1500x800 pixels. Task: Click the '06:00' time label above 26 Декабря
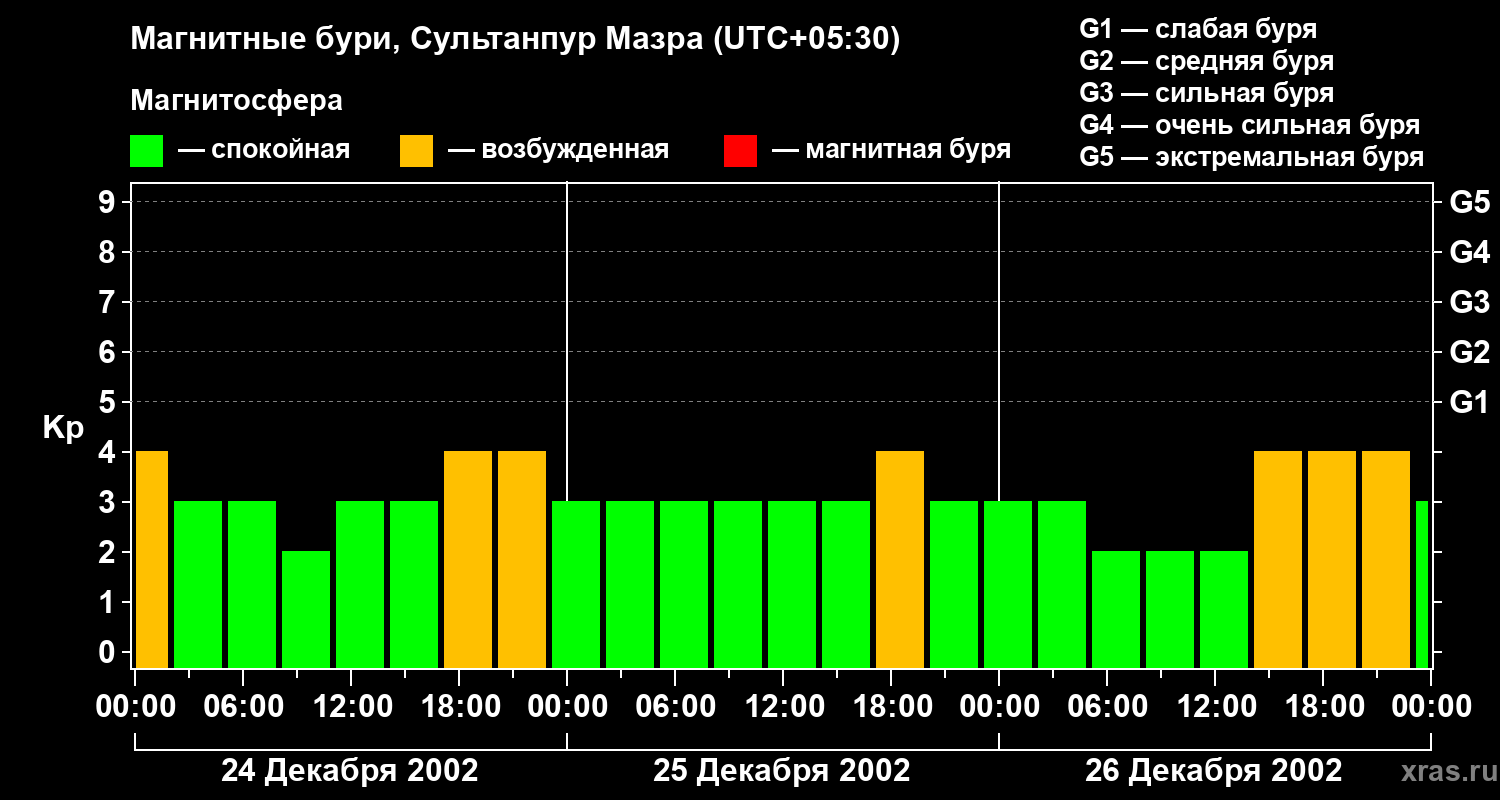[x=1106, y=707]
